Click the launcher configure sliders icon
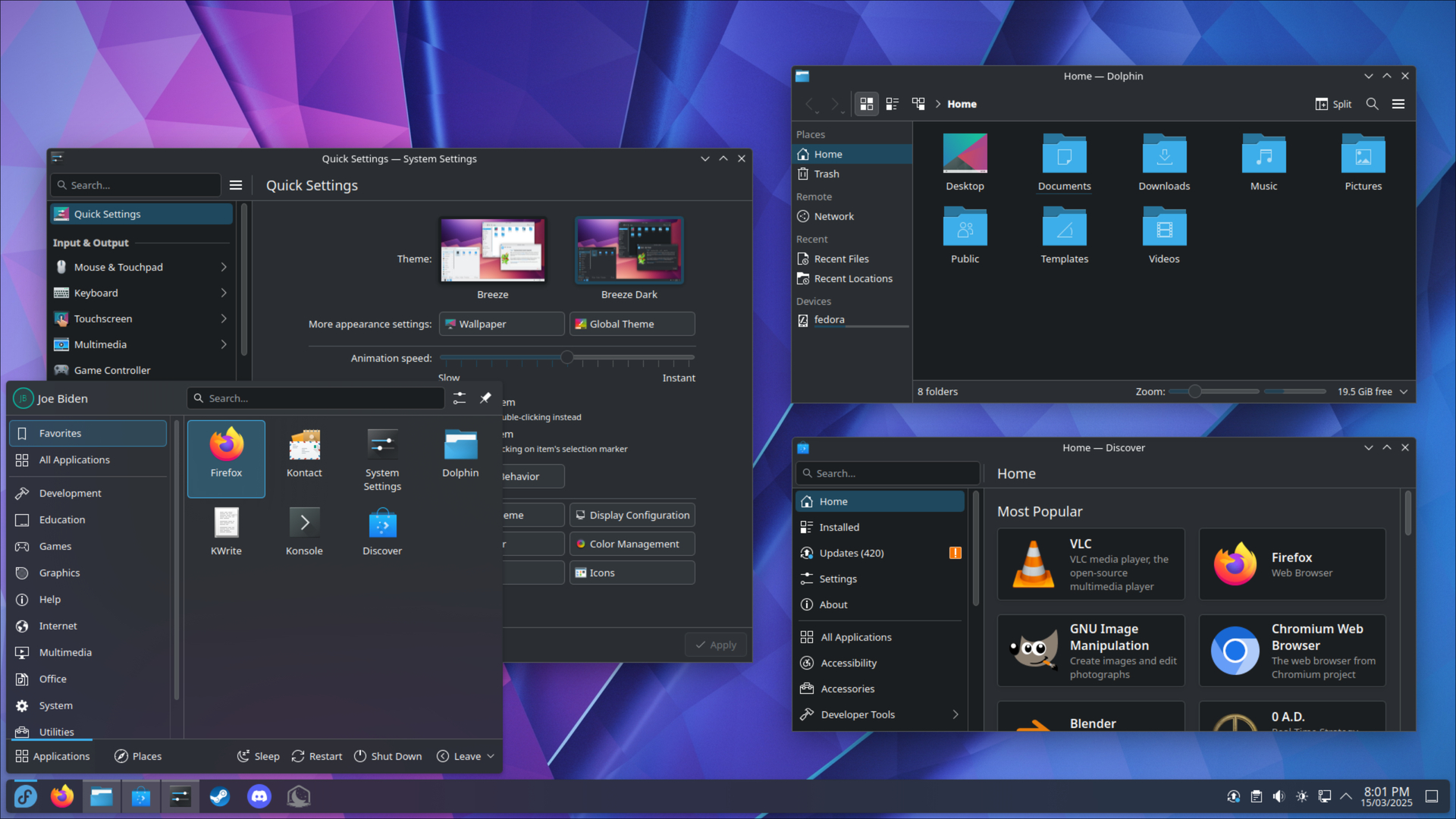The image size is (1456, 819). point(460,398)
